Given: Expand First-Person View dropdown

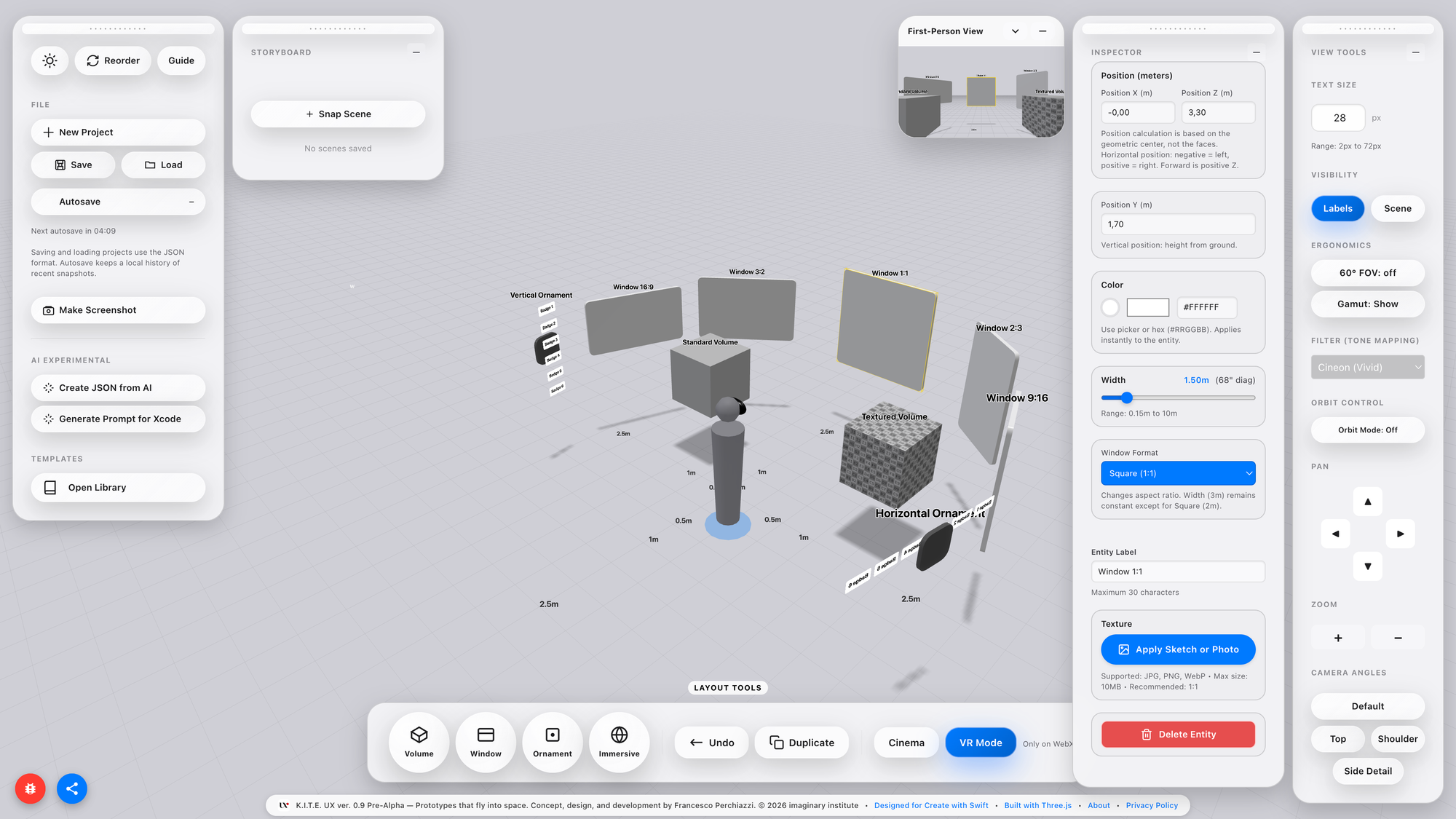Looking at the screenshot, I should pos(1015,31).
